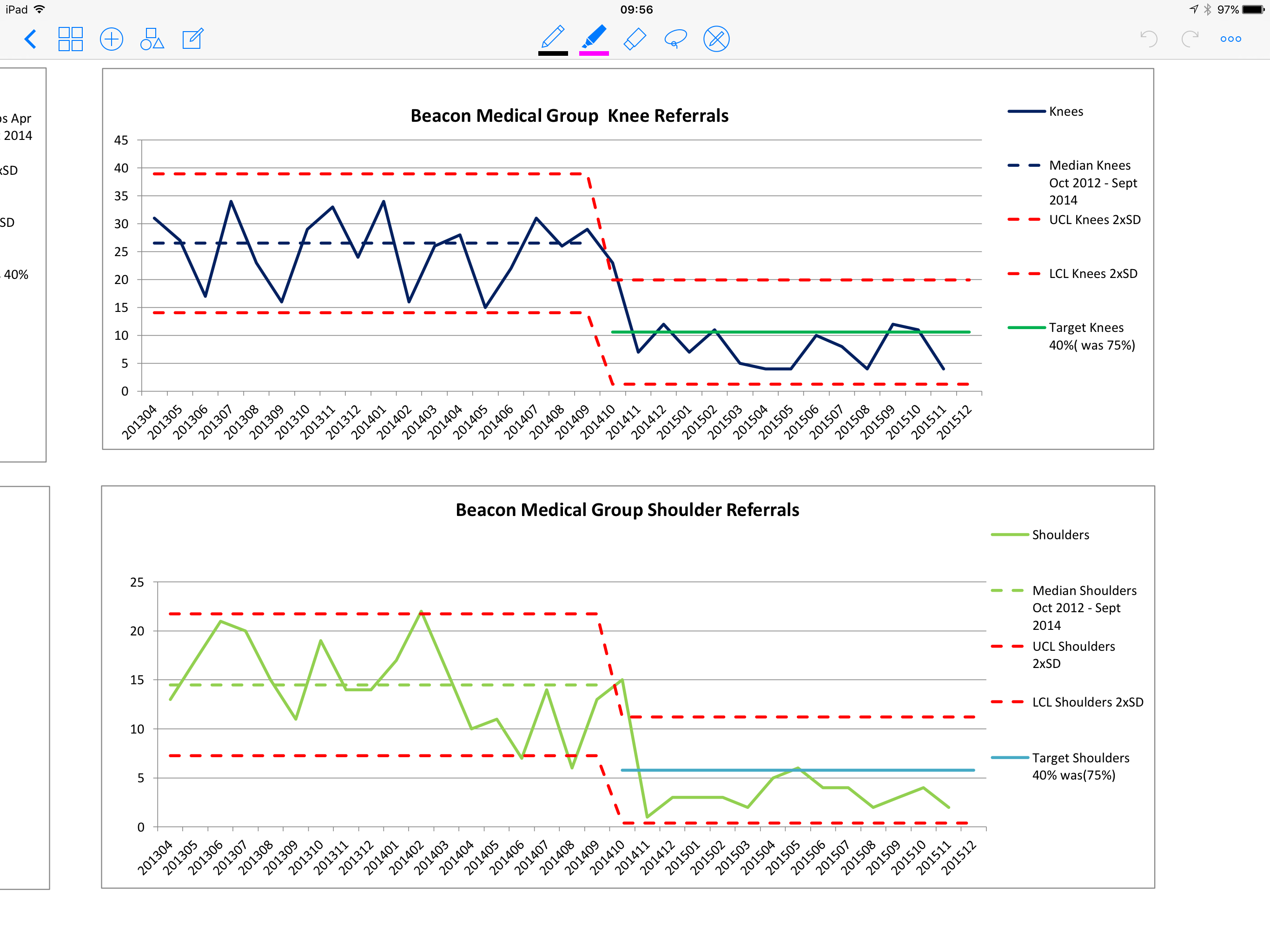Tap the Shoulders legend entry

click(x=1040, y=535)
